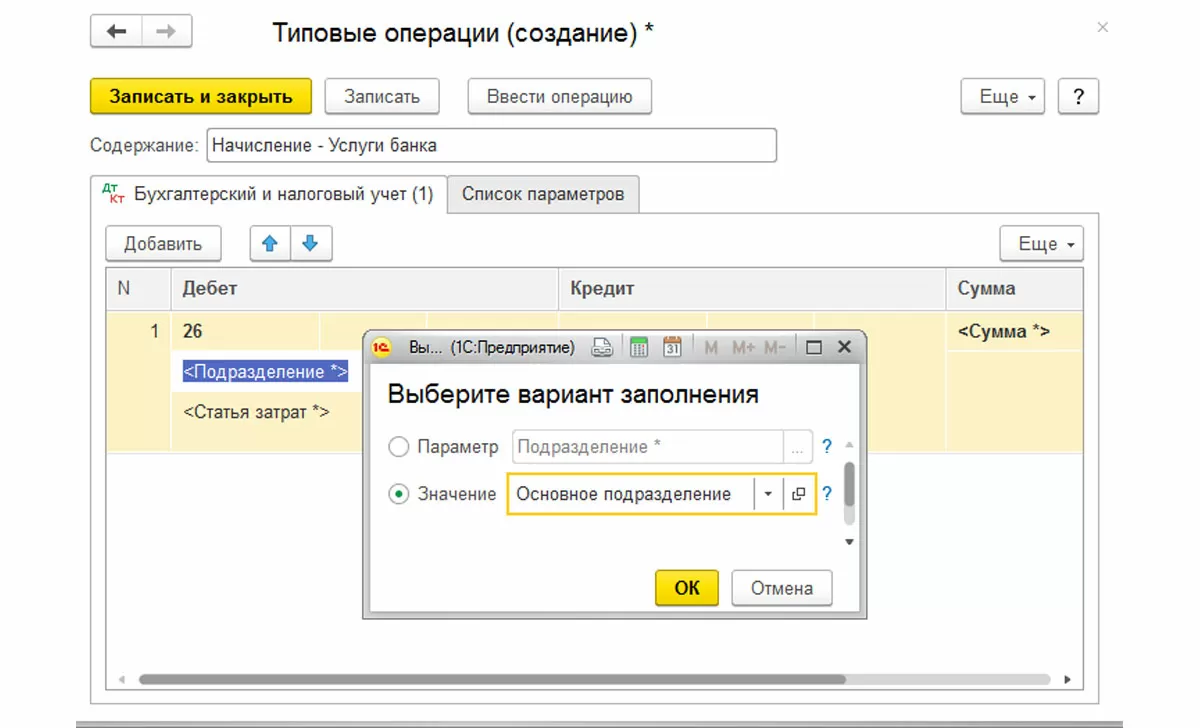Move row up with blue up arrow

[x=270, y=243]
